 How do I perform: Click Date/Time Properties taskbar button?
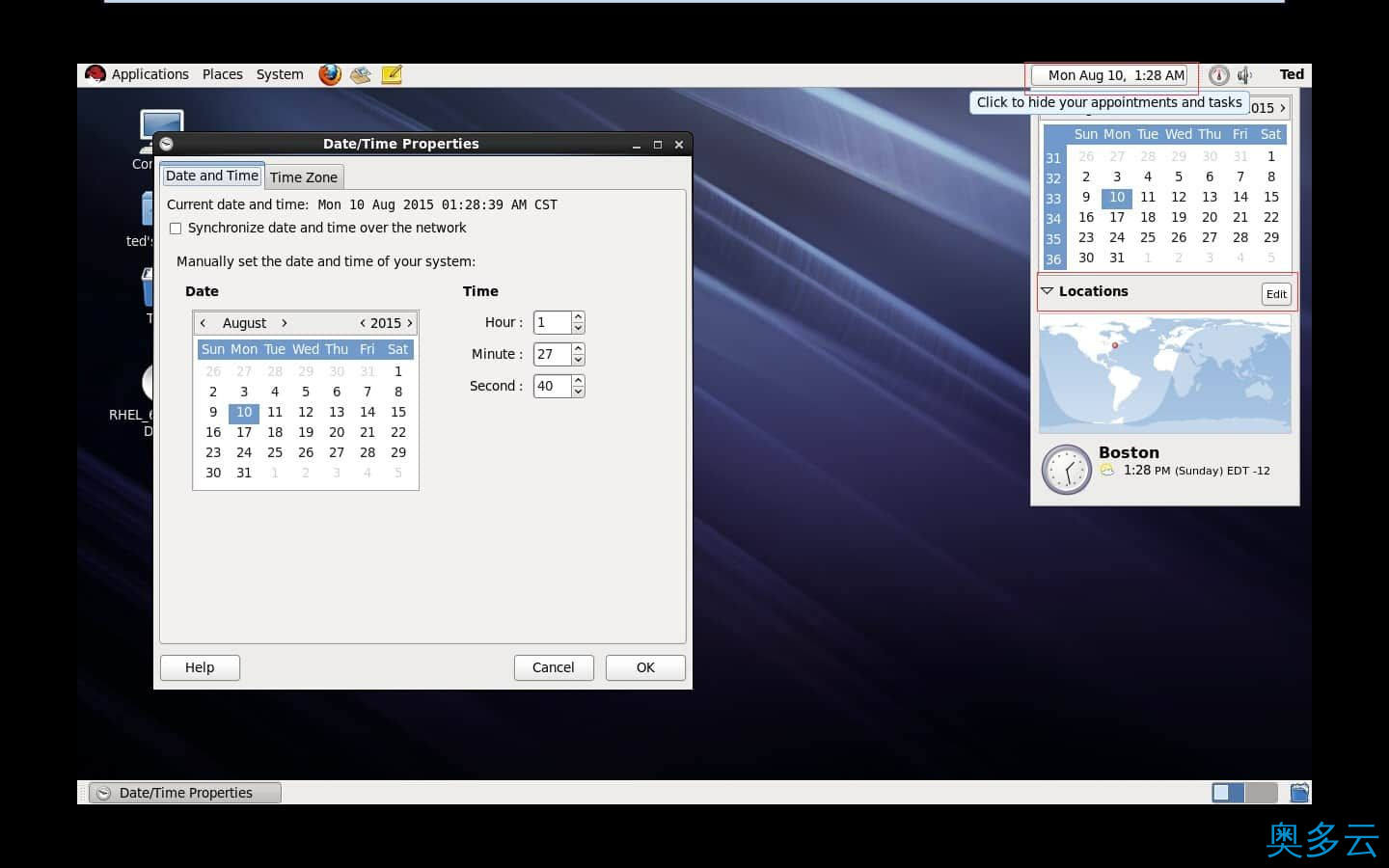point(185,793)
